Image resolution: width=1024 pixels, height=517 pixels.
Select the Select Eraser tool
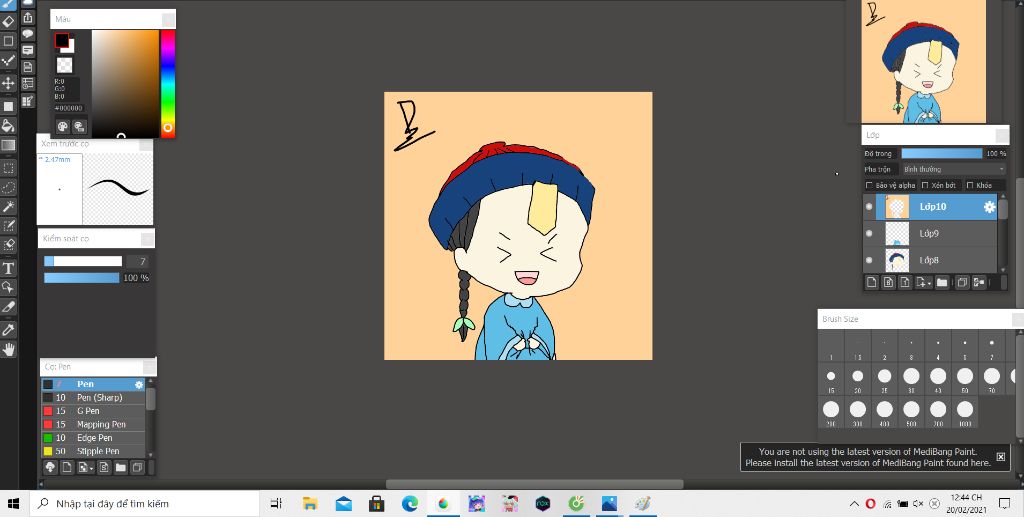pyautogui.click(x=8, y=245)
